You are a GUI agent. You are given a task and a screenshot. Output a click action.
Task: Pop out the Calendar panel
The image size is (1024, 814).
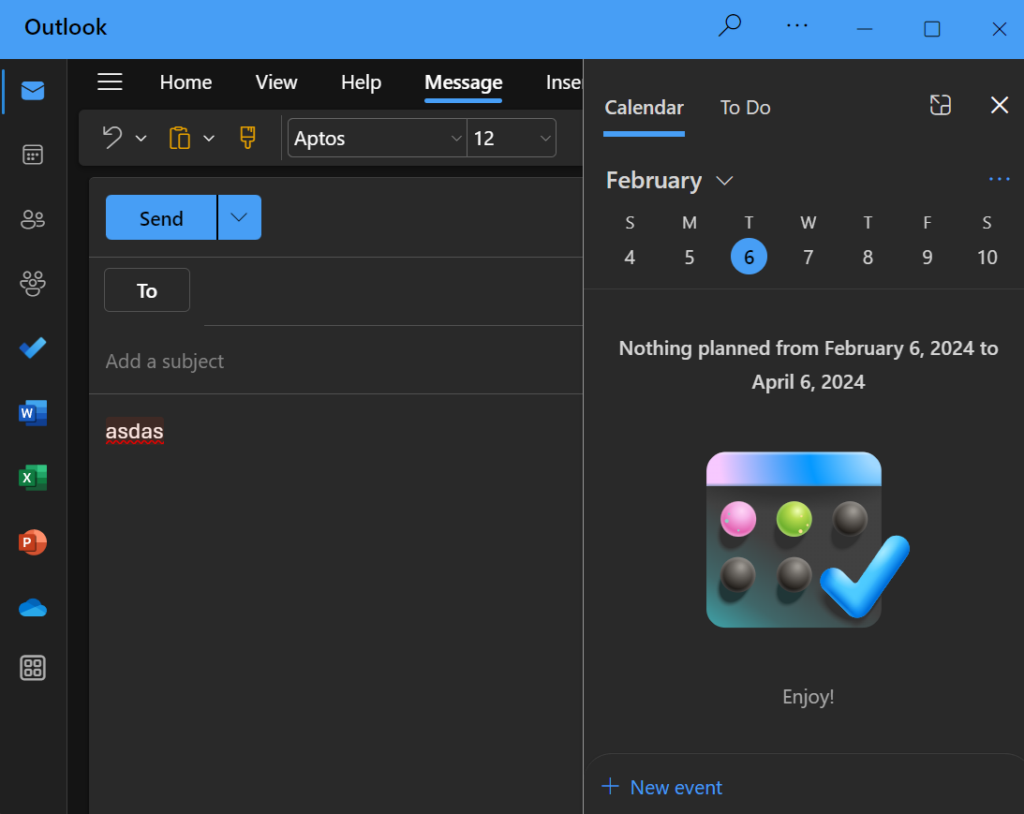point(939,104)
